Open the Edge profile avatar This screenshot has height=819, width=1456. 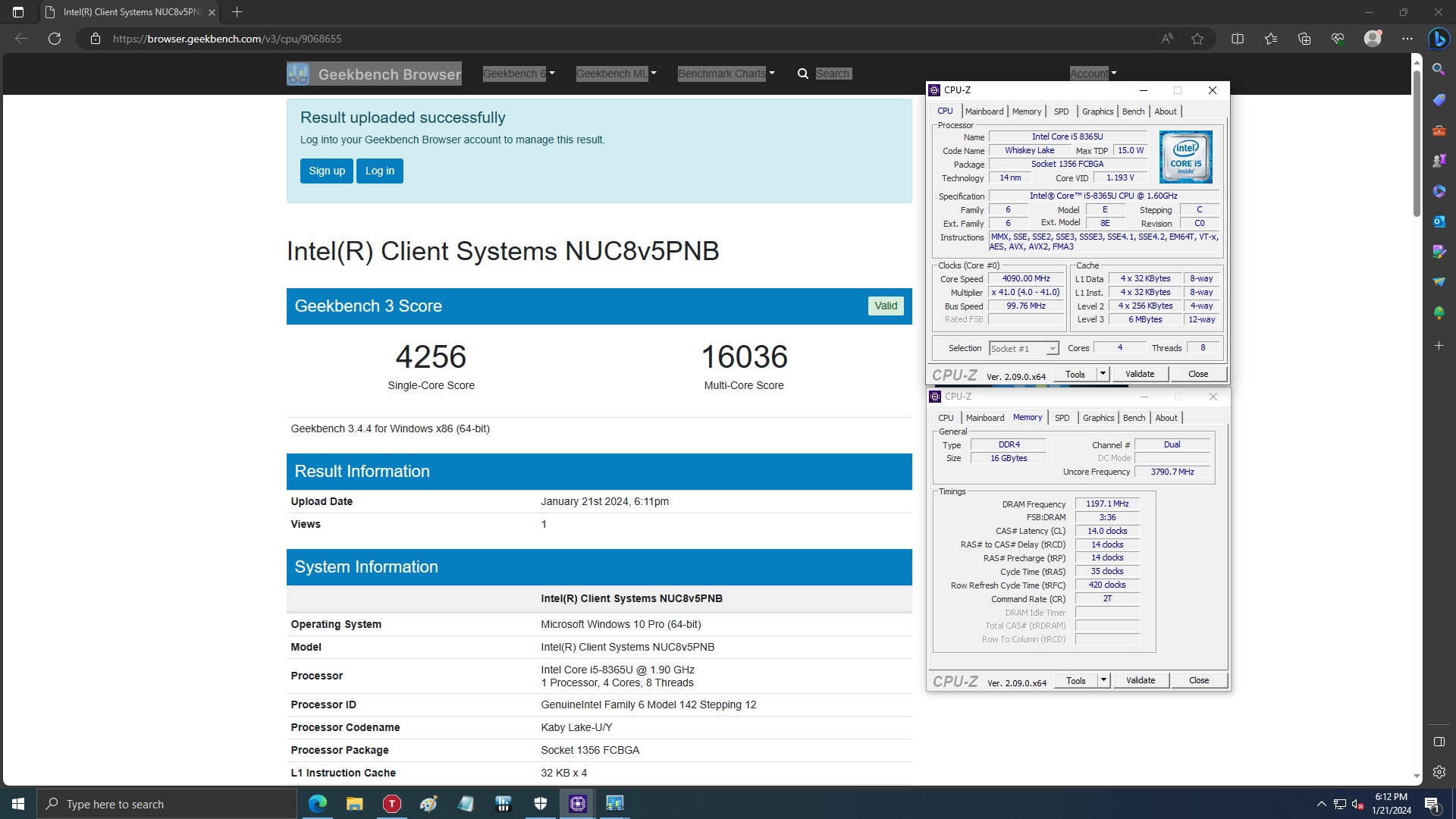[1373, 39]
